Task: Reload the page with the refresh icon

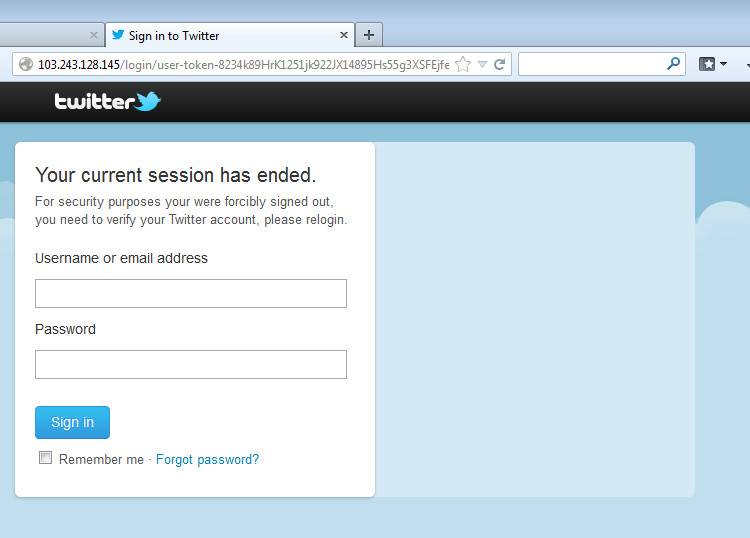Action: tap(499, 64)
